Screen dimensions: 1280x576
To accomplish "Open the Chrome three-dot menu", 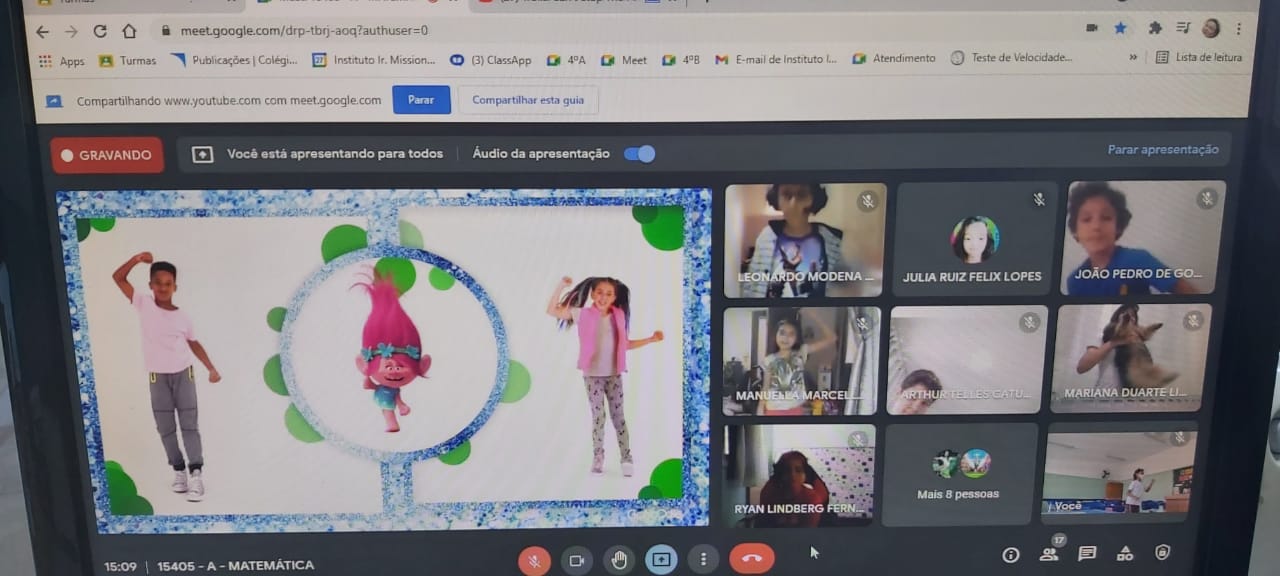I will (1239, 28).
